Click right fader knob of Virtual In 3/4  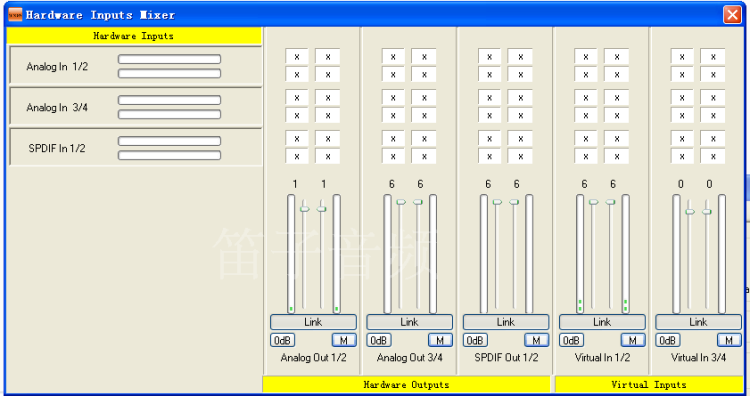(707, 211)
